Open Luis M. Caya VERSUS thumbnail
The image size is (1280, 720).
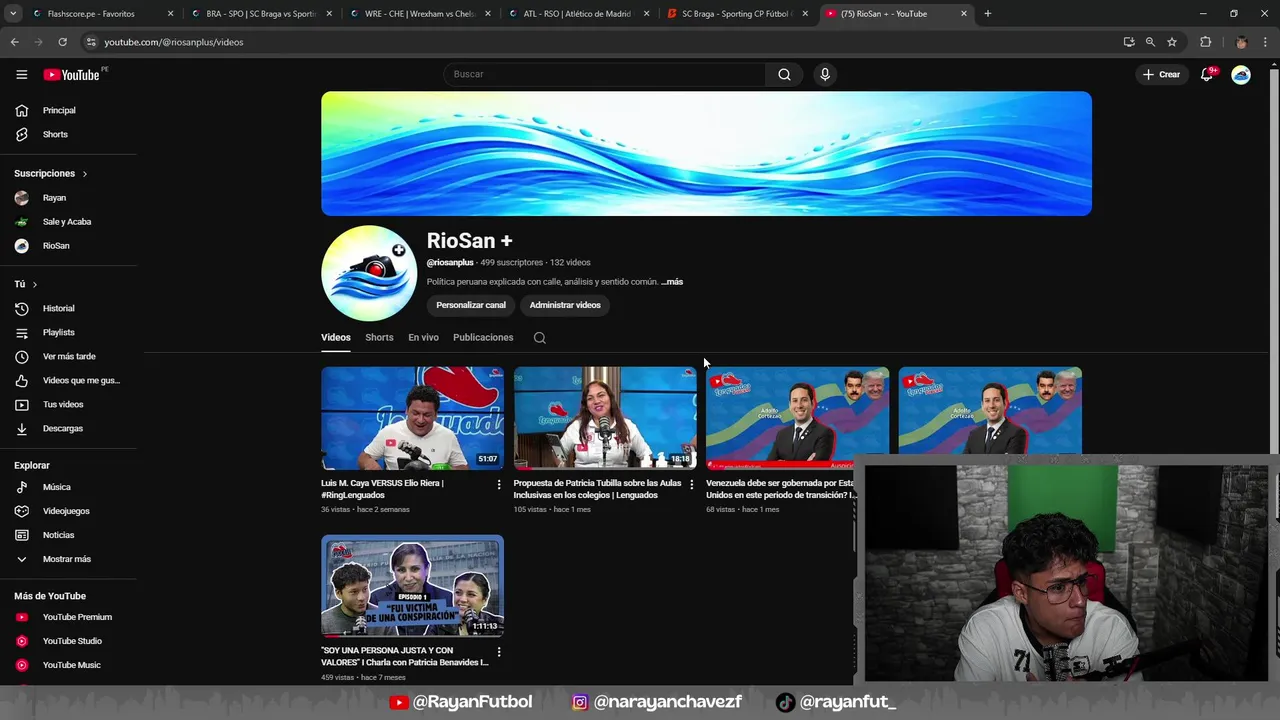click(x=412, y=418)
